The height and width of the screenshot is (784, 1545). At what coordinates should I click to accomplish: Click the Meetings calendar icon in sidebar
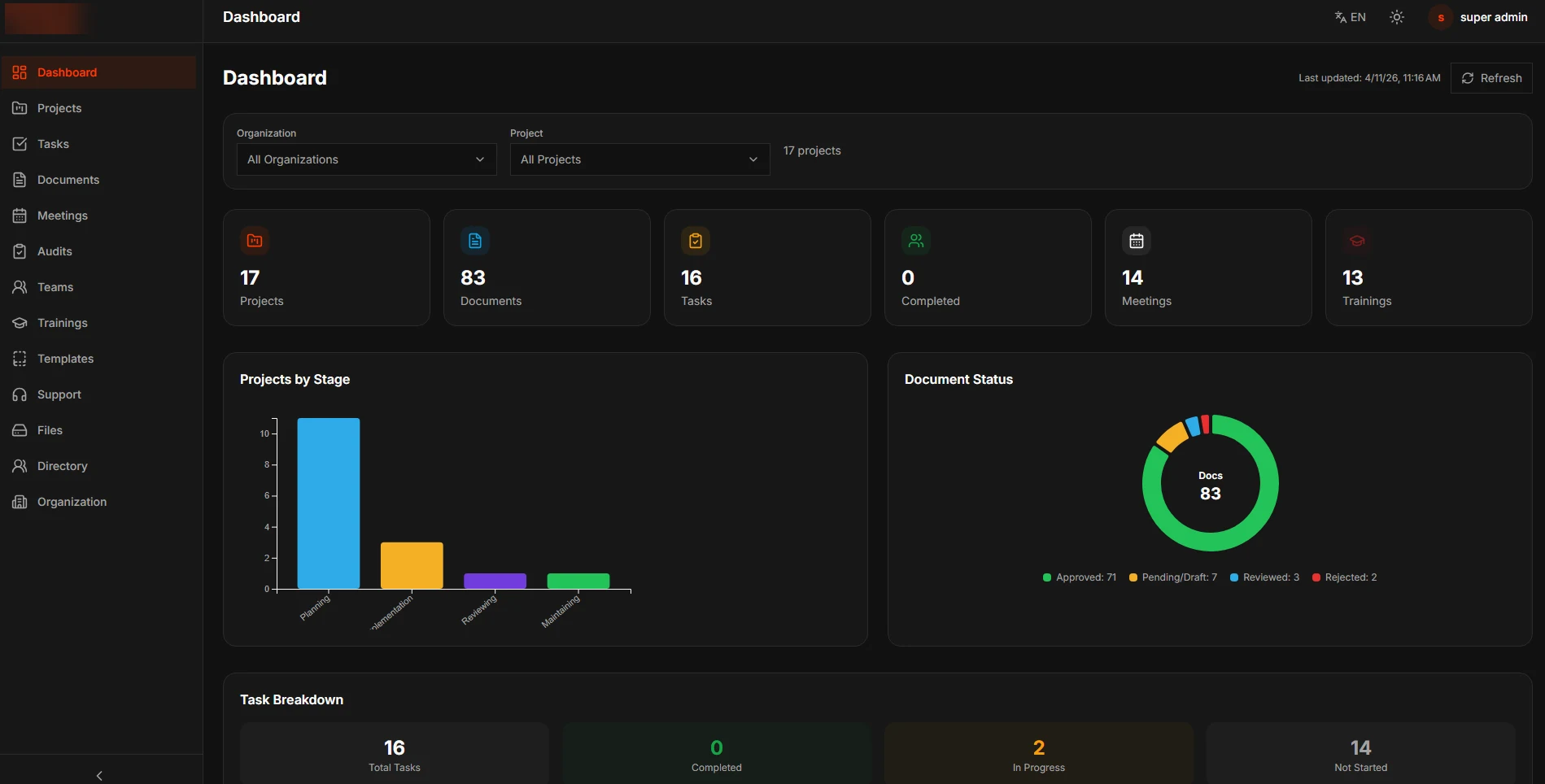[20, 216]
